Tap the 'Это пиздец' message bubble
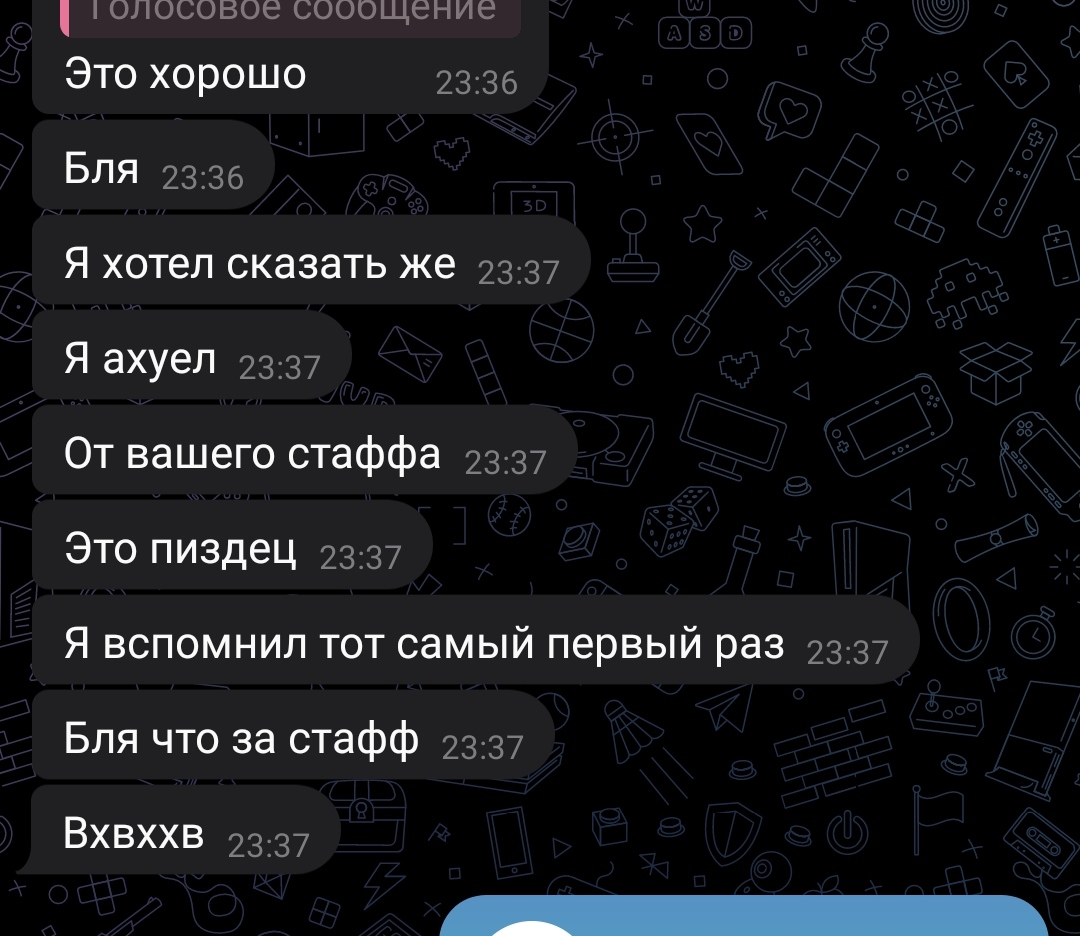Viewport: 1080px width, 936px height. 232,545
